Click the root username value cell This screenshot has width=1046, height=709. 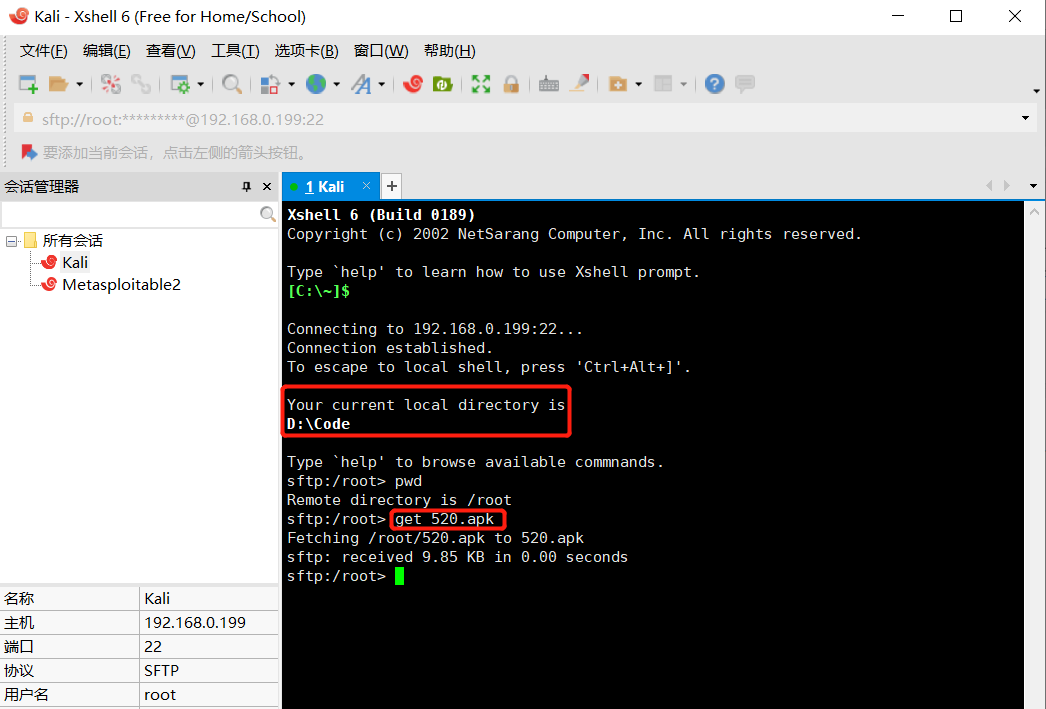click(x=209, y=694)
